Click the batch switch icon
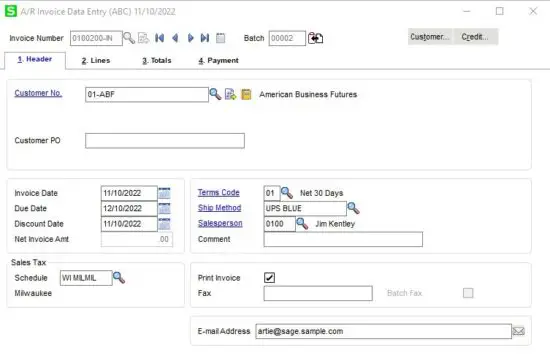The width and height of the screenshot is (550, 361). (x=315, y=38)
